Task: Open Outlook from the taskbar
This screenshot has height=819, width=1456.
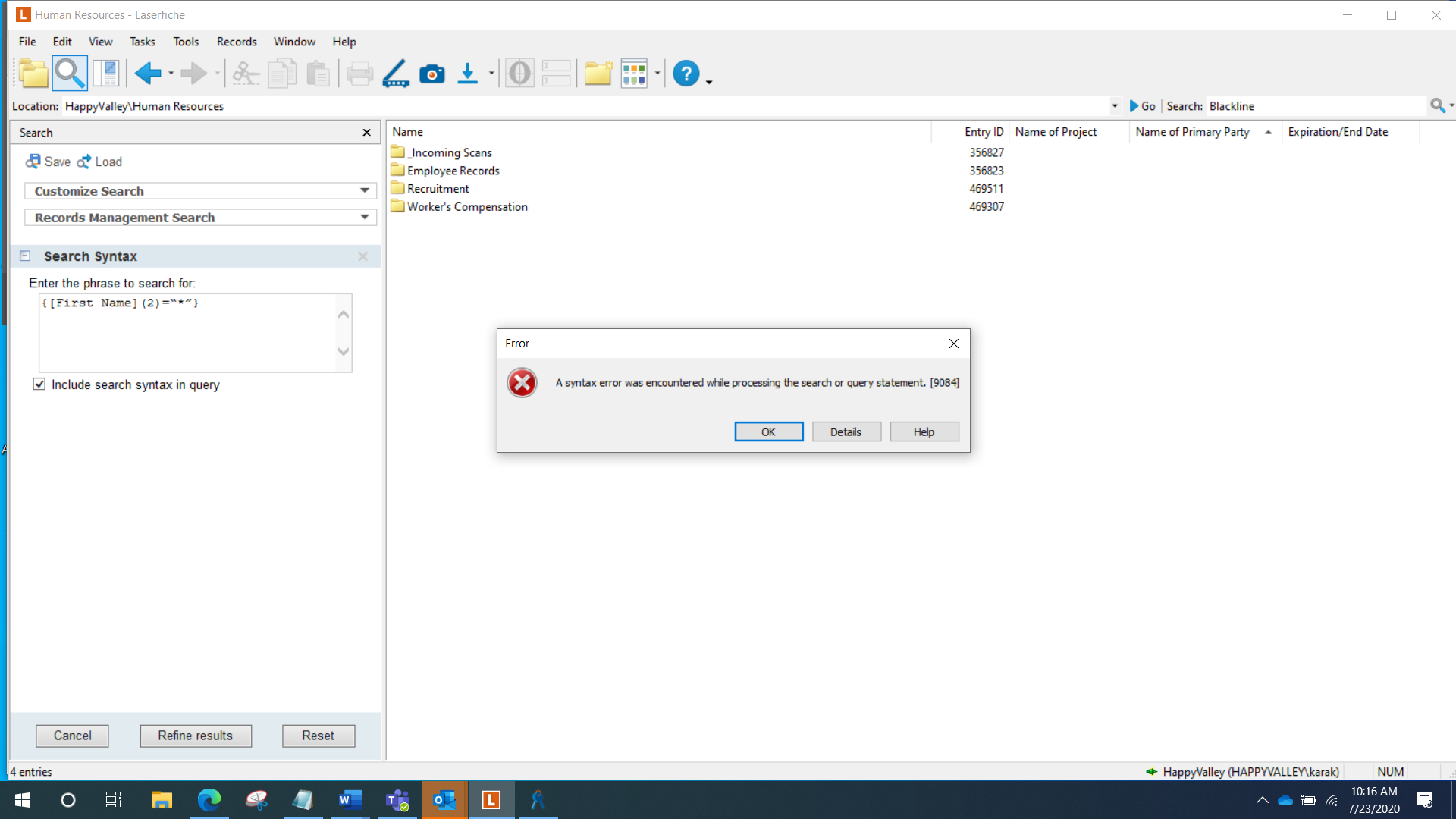Action: [x=444, y=800]
